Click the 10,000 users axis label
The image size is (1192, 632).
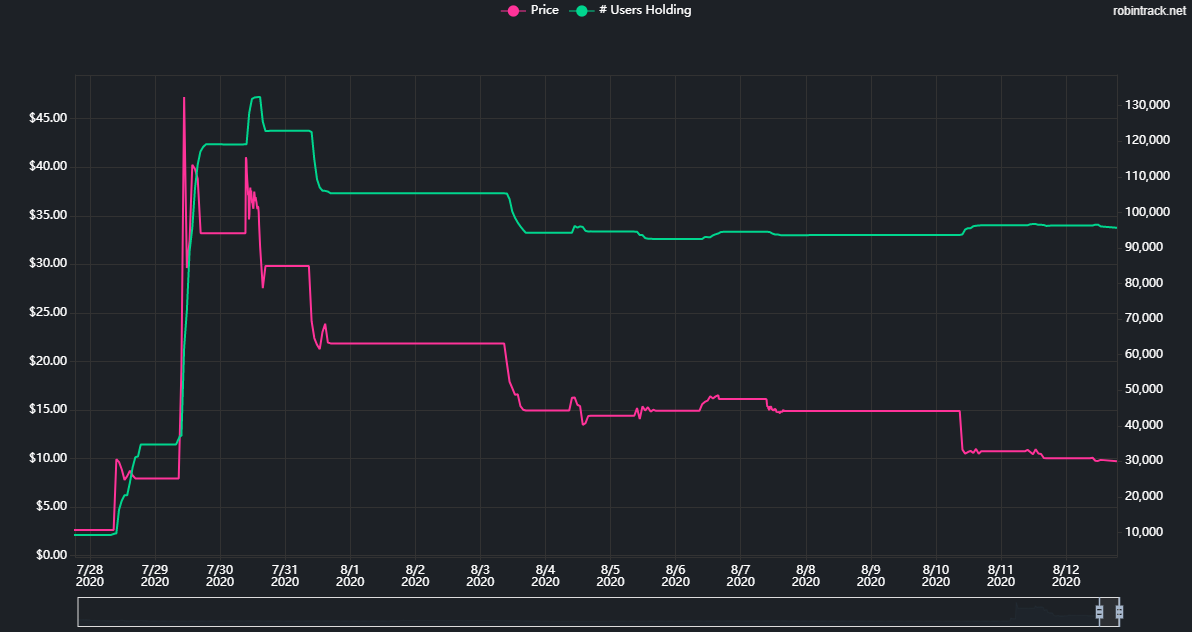[x=1146, y=532]
